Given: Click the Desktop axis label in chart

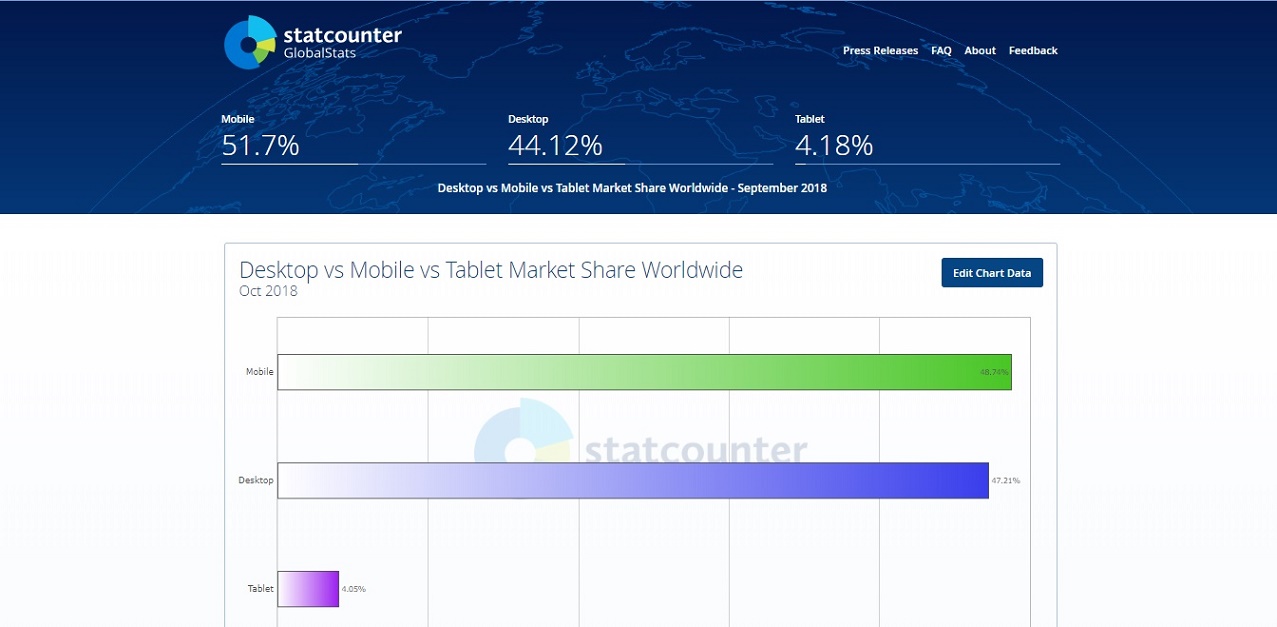Looking at the screenshot, I should point(256,480).
